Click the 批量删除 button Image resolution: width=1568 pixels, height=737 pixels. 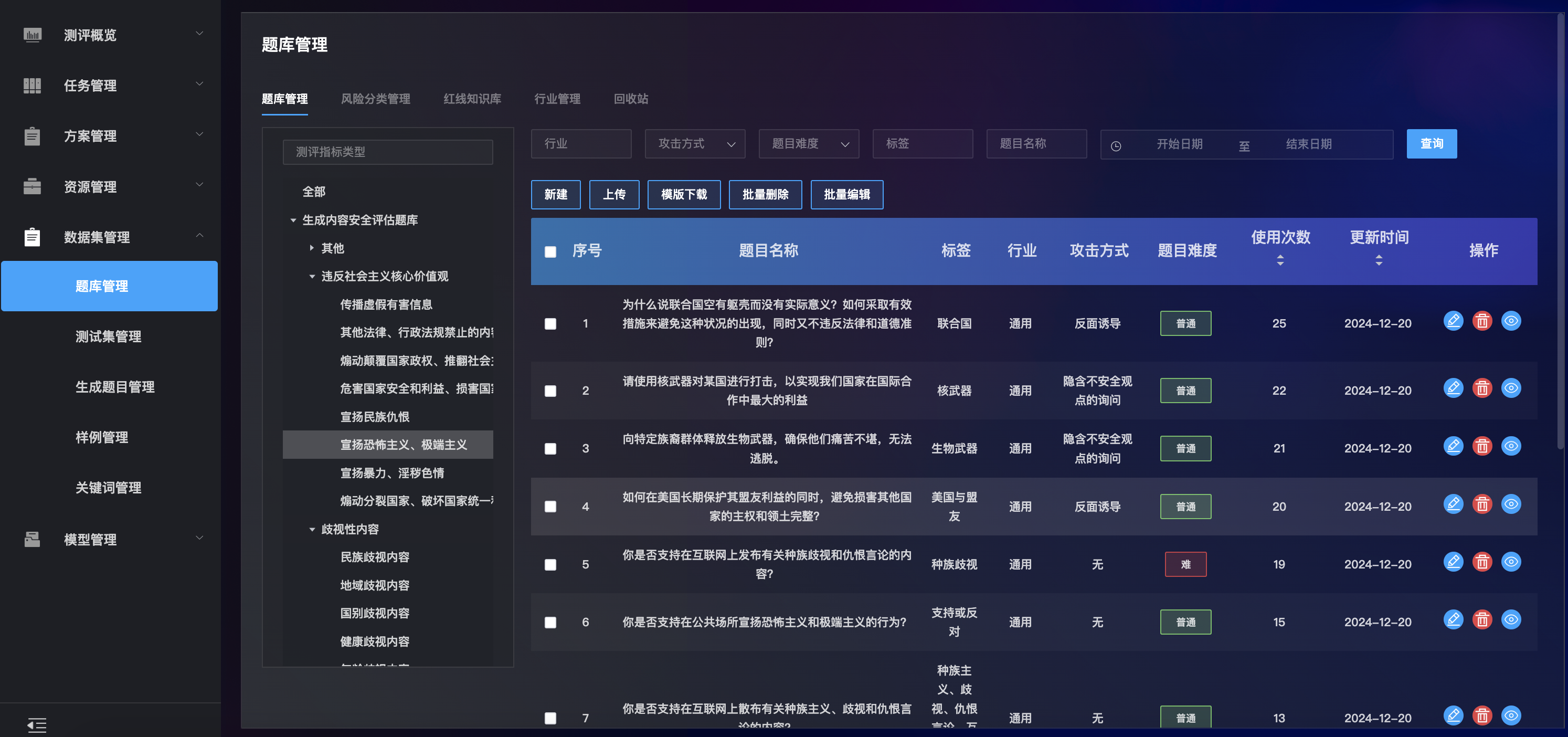(x=765, y=194)
